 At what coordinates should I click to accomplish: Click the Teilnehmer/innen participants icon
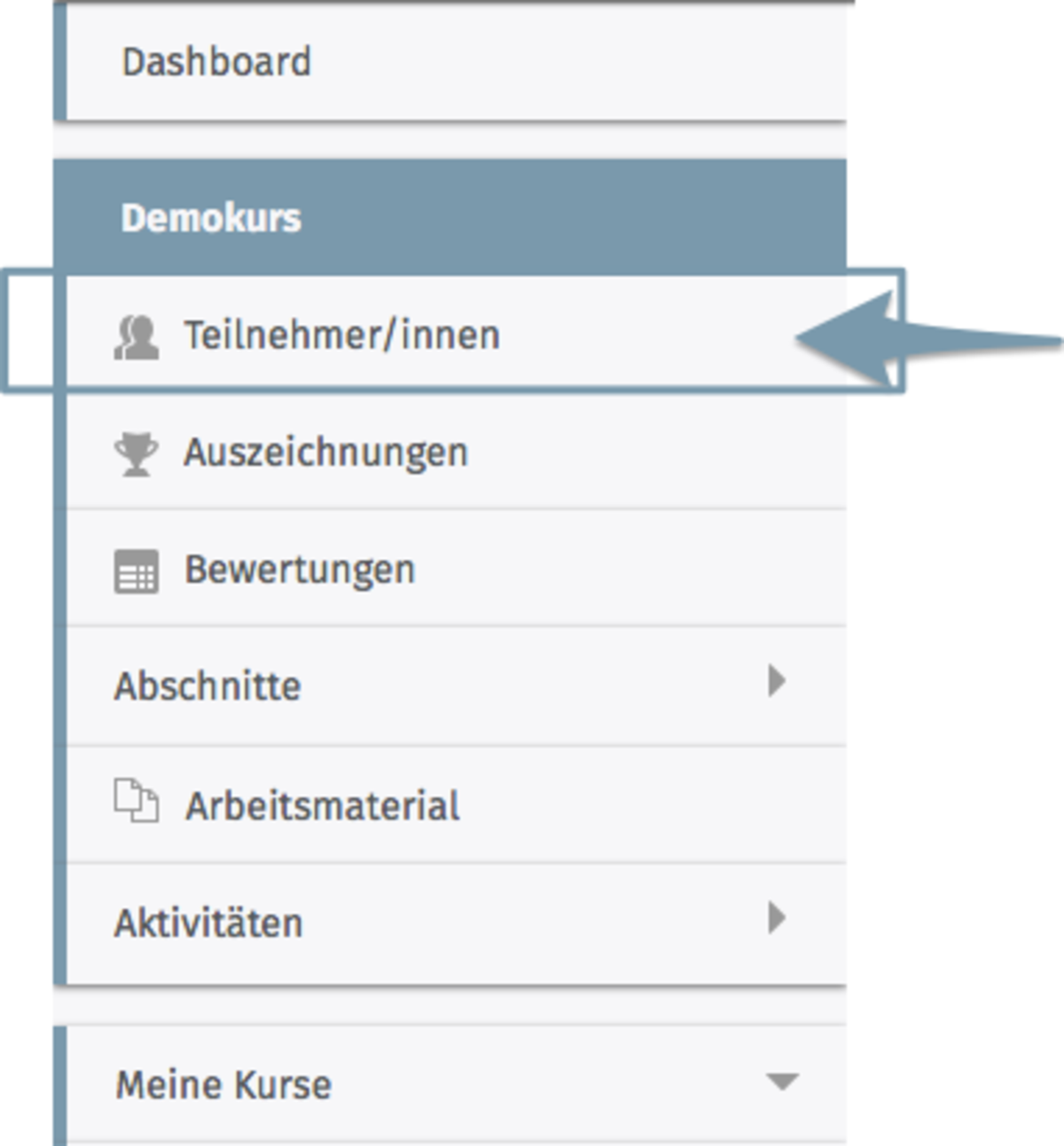point(137,338)
